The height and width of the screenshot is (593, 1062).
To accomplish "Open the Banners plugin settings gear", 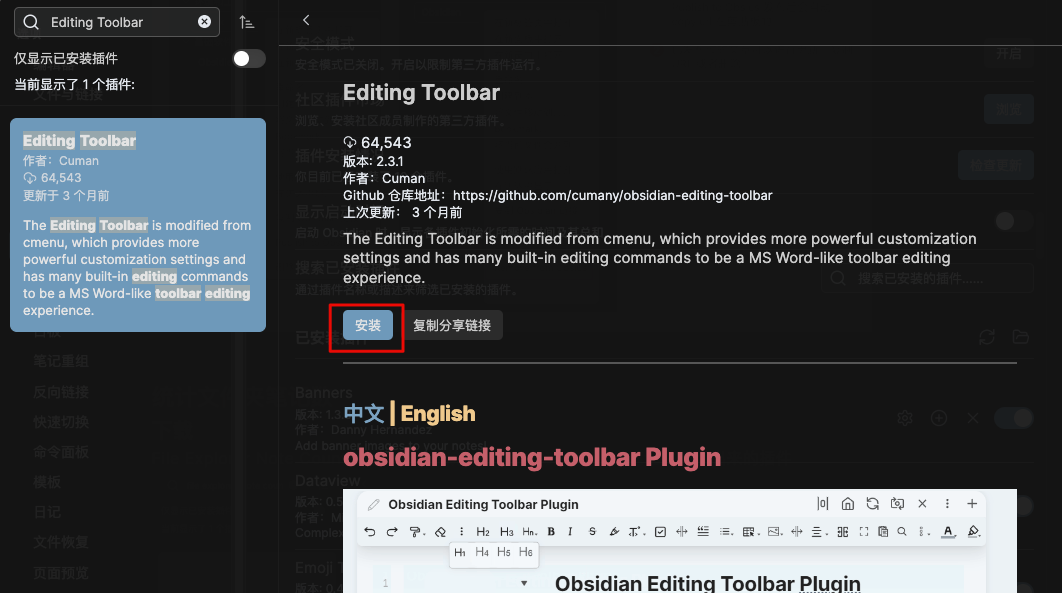I will (905, 418).
